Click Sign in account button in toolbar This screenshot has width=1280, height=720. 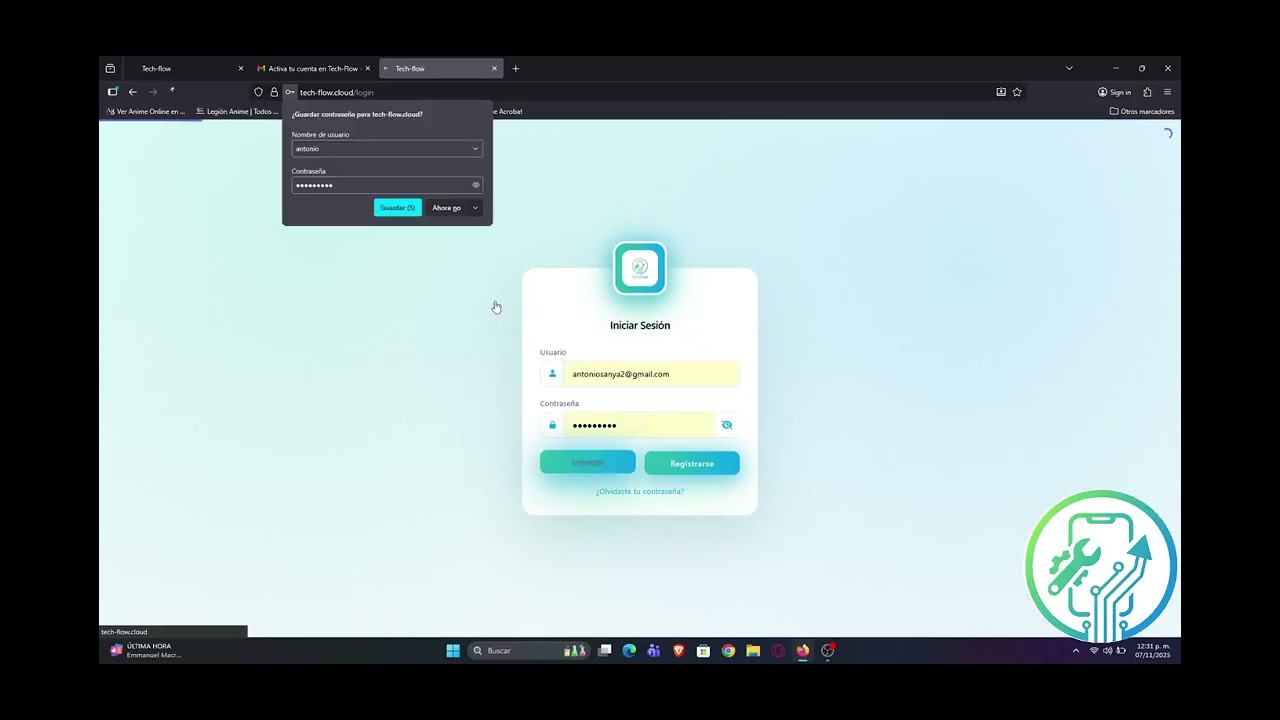tap(1114, 92)
